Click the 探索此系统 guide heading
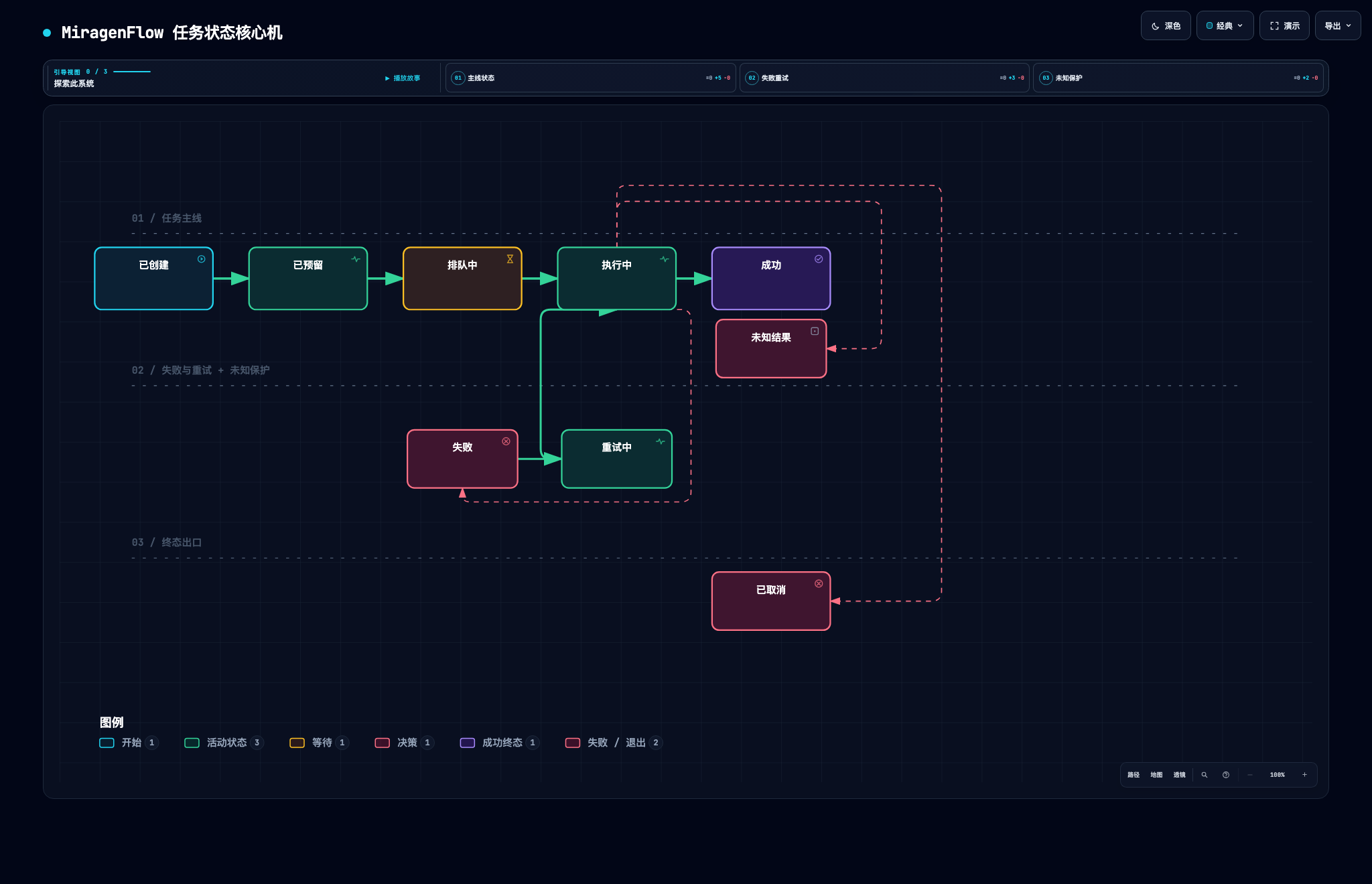Image resolution: width=1372 pixels, height=884 pixels. coord(74,84)
